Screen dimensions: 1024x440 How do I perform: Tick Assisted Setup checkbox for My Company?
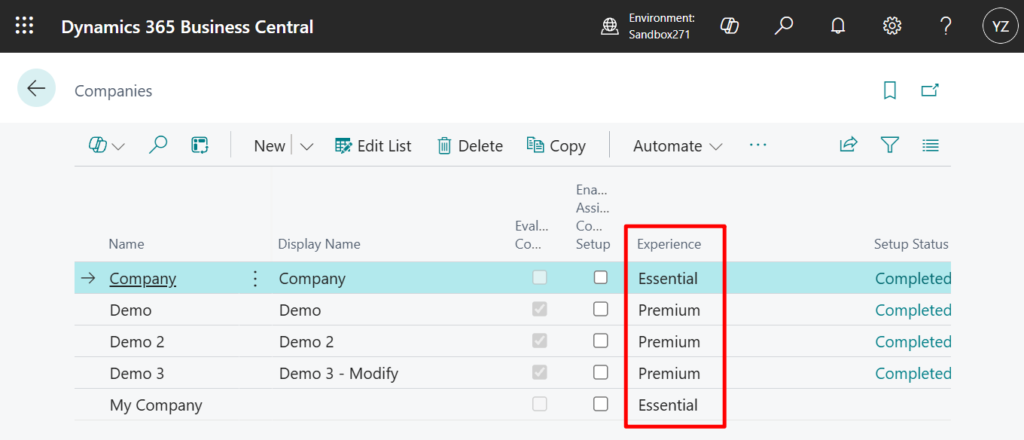click(601, 404)
